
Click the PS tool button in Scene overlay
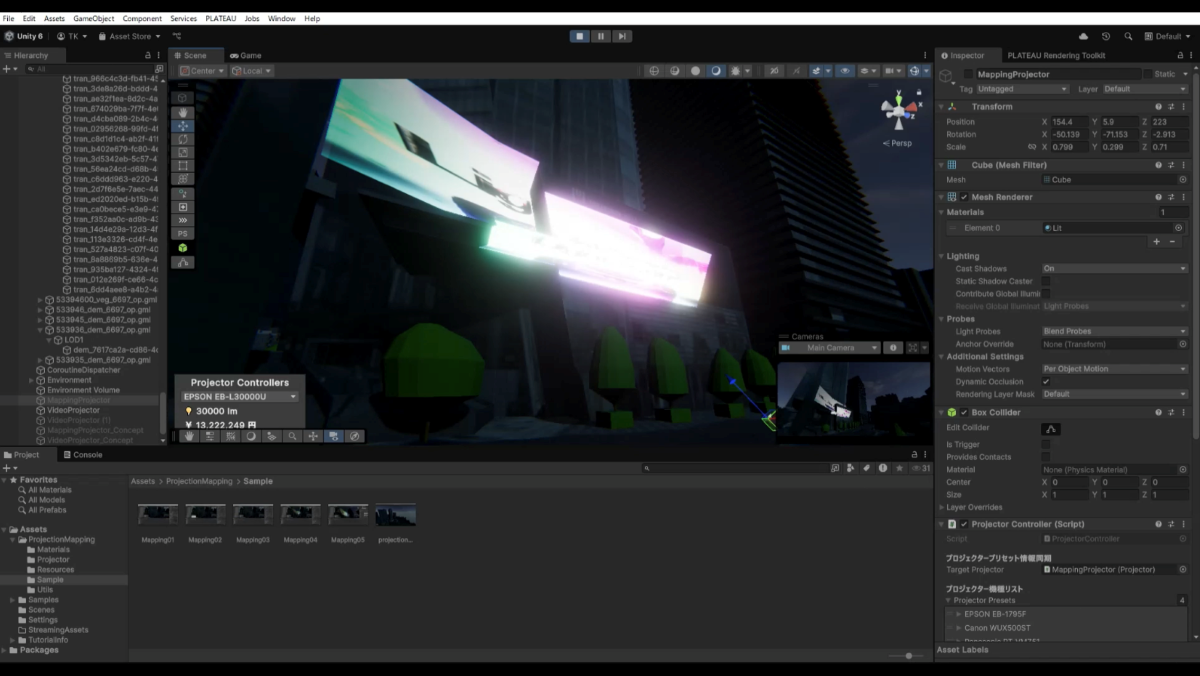click(183, 233)
